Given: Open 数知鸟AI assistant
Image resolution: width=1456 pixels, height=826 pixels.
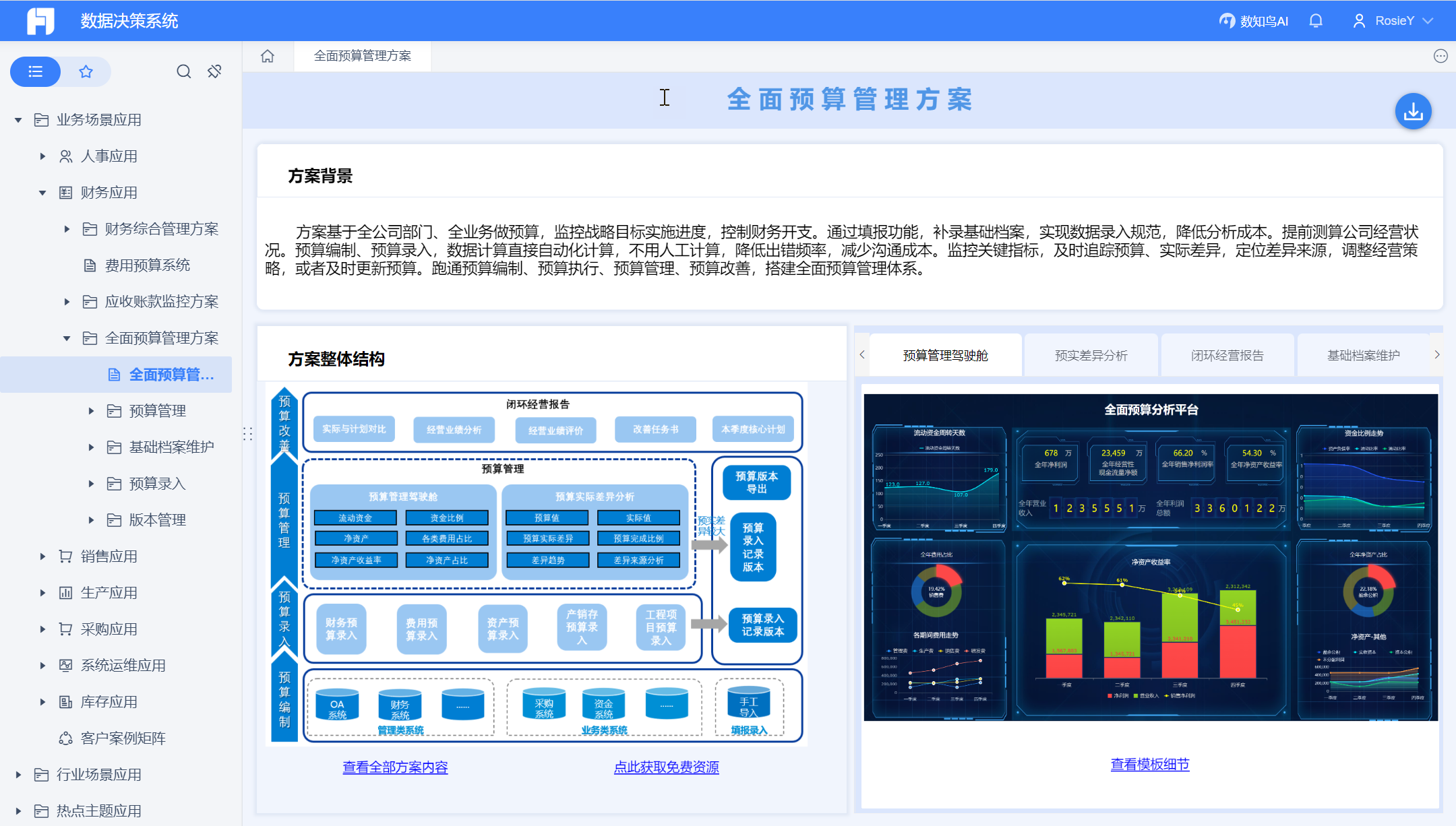Looking at the screenshot, I should (x=1254, y=21).
